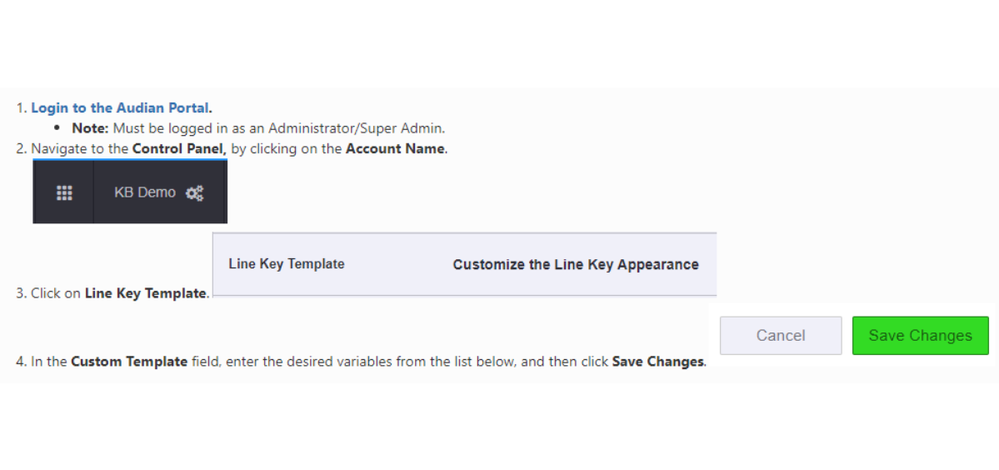
Task: Open the Line Key Template row label
Action: [287, 264]
